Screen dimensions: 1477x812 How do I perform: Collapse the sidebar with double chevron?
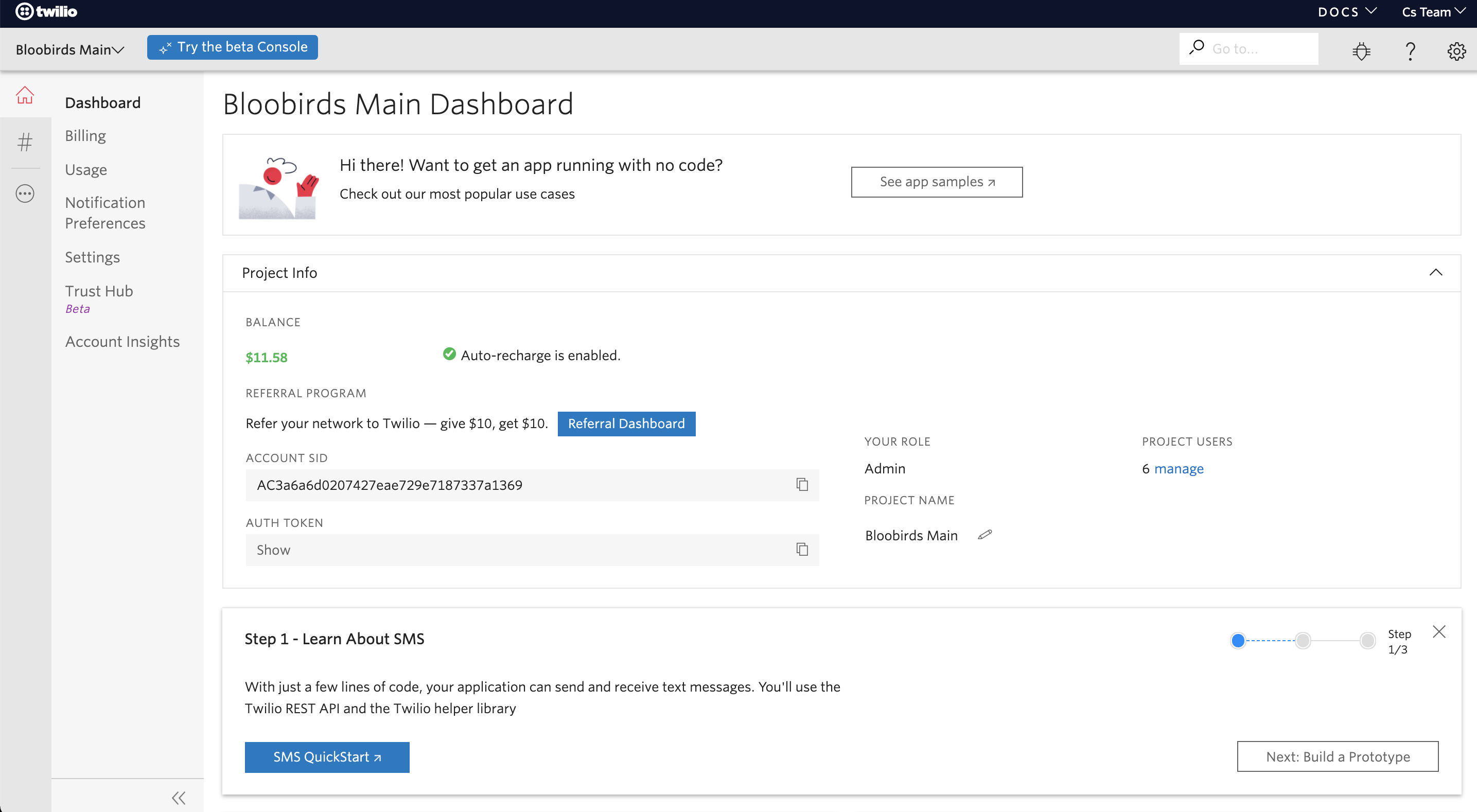pyautogui.click(x=179, y=798)
